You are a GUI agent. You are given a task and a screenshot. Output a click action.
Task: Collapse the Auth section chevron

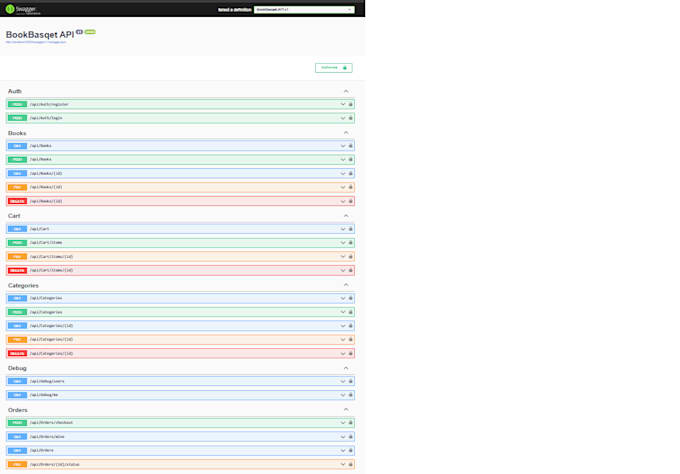(x=346, y=91)
